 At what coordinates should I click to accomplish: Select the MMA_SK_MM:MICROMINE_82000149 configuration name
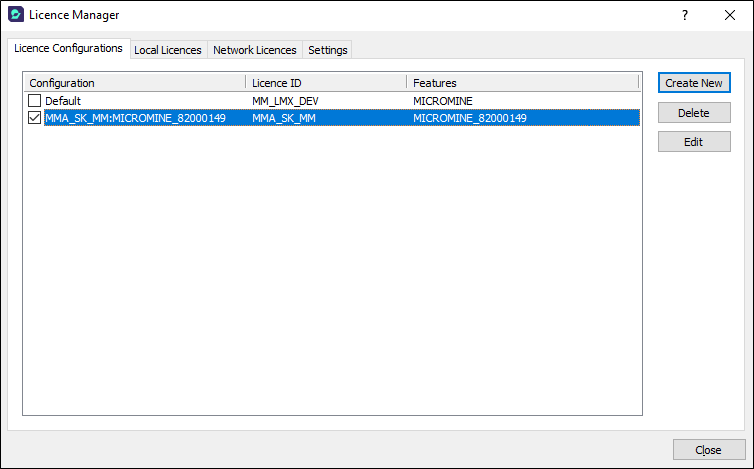click(x=135, y=118)
